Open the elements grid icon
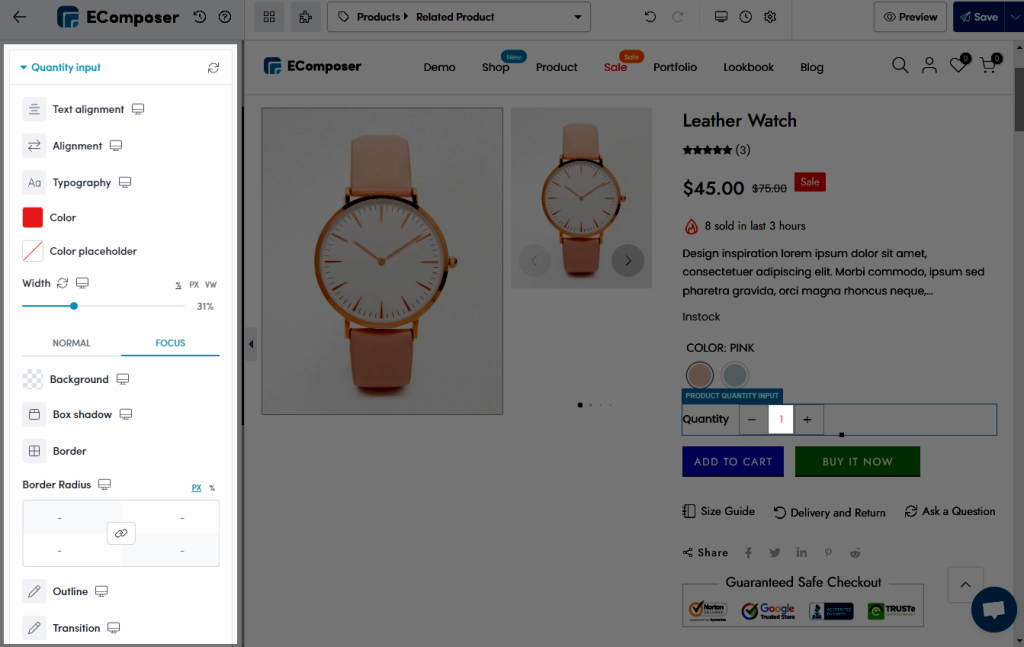 coord(269,17)
